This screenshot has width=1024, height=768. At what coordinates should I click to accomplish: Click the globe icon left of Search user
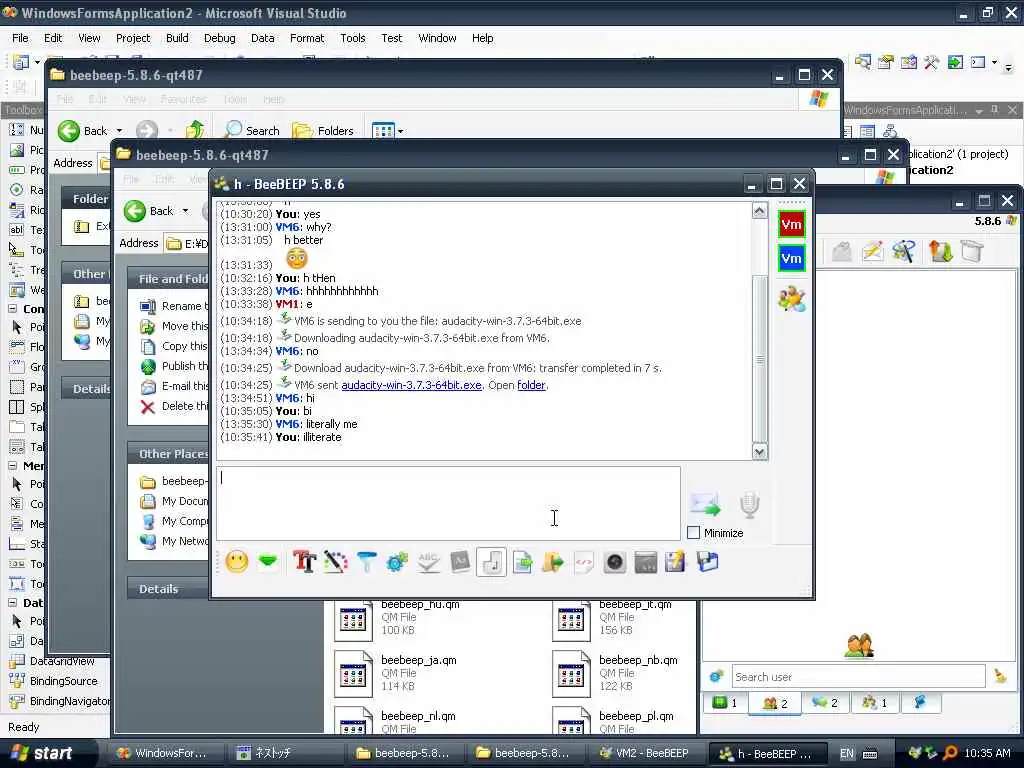[716, 676]
